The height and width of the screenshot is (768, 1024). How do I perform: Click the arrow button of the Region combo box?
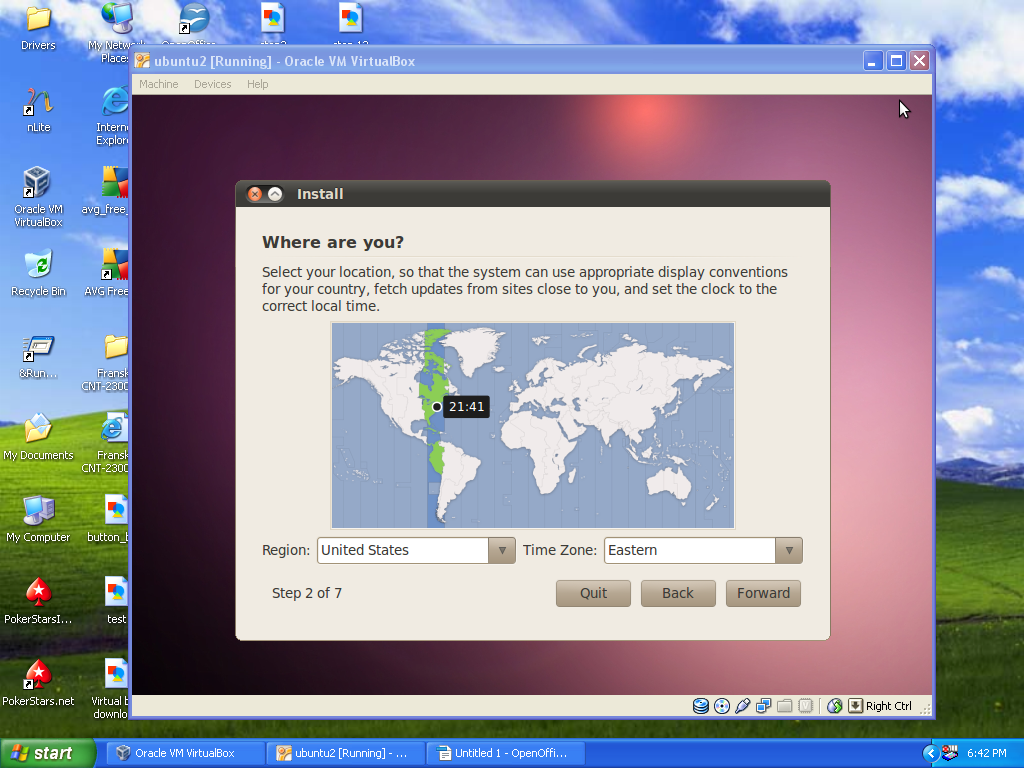502,551
